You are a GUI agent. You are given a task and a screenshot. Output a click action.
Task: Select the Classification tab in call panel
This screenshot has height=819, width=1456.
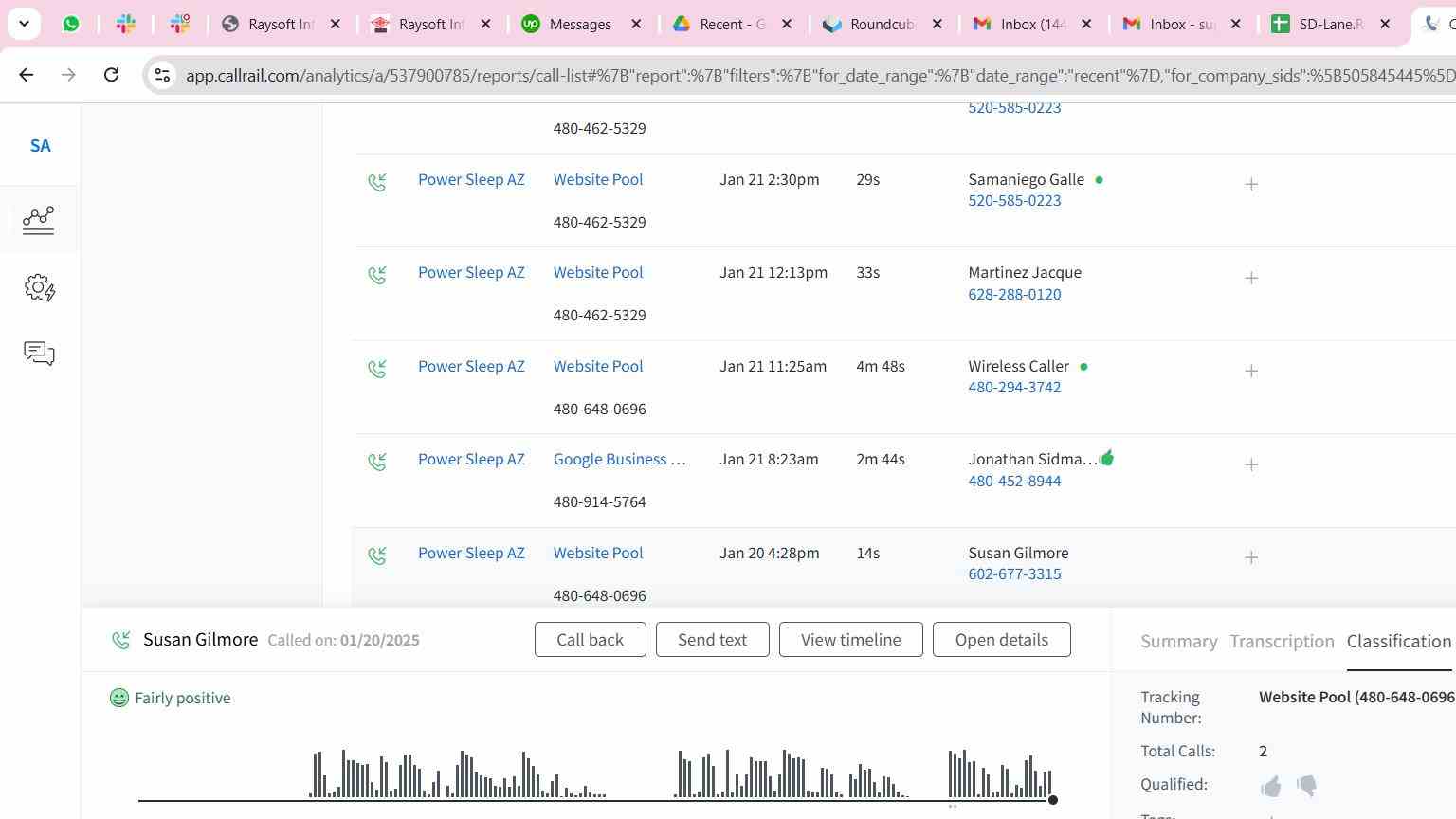pyautogui.click(x=1399, y=642)
